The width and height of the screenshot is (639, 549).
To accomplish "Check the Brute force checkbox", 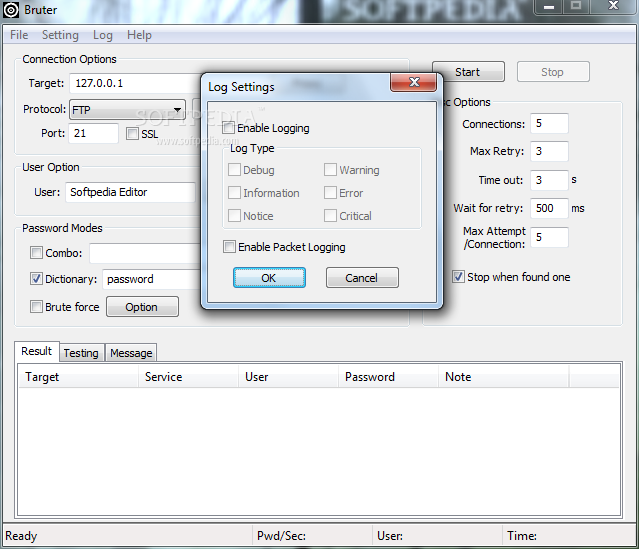I will (x=36, y=306).
